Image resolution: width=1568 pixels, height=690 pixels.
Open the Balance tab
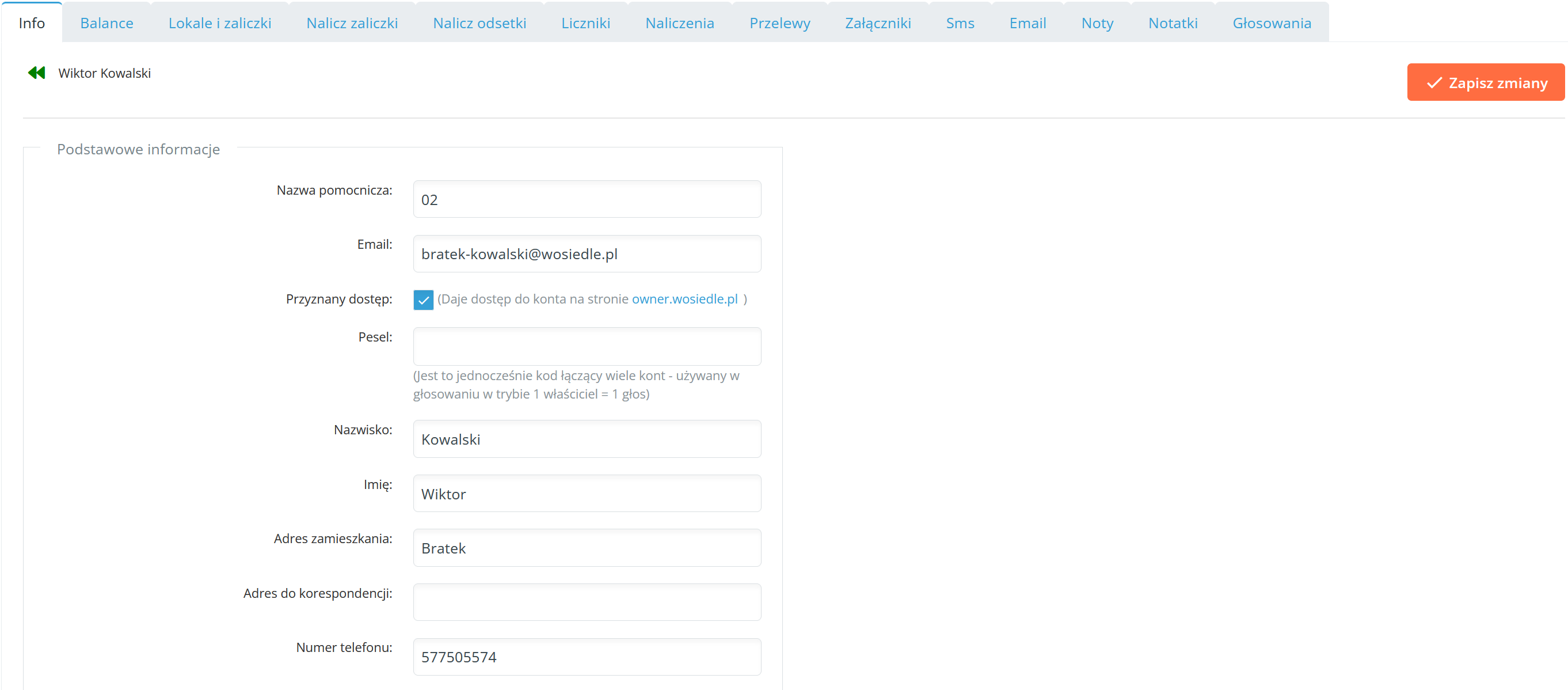tap(106, 23)
